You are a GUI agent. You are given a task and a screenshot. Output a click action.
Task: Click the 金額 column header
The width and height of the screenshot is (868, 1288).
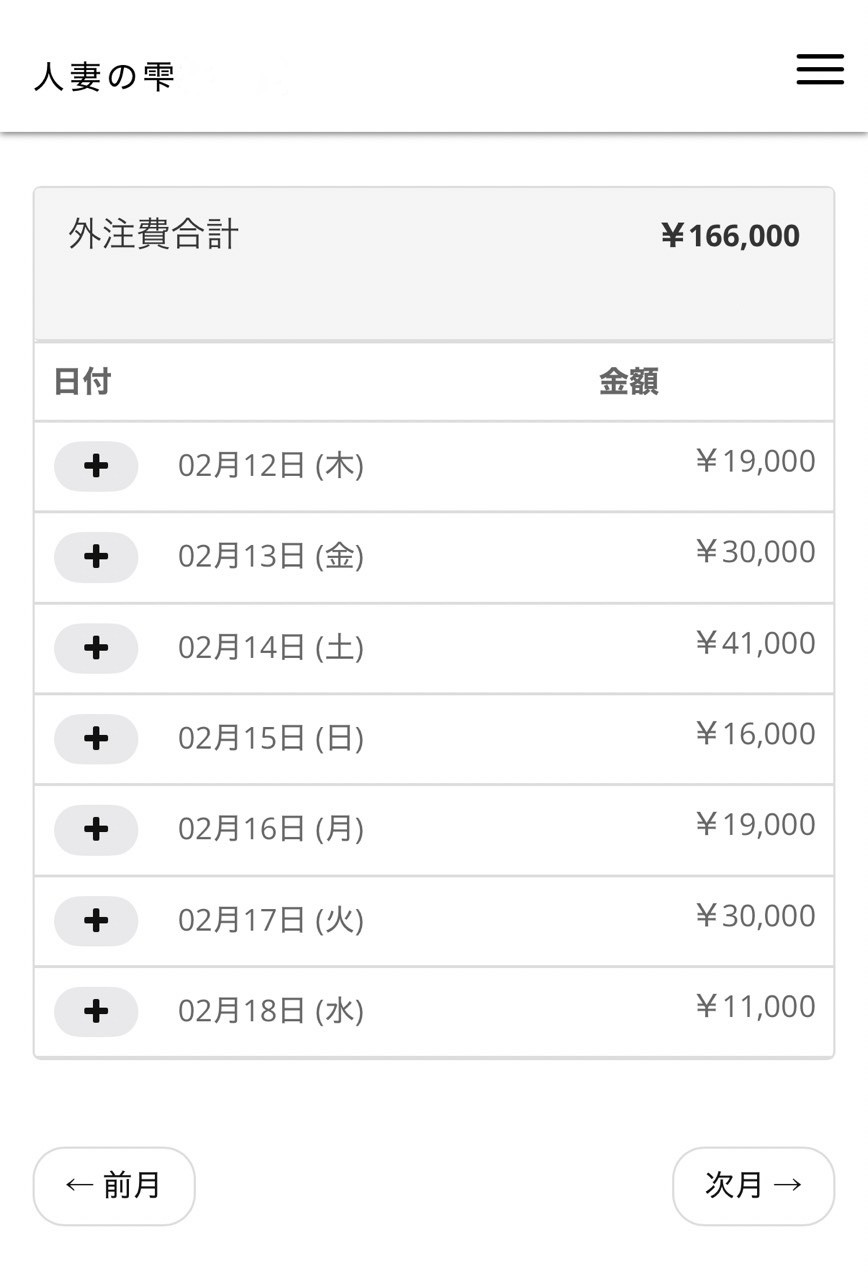pos(628,382)
